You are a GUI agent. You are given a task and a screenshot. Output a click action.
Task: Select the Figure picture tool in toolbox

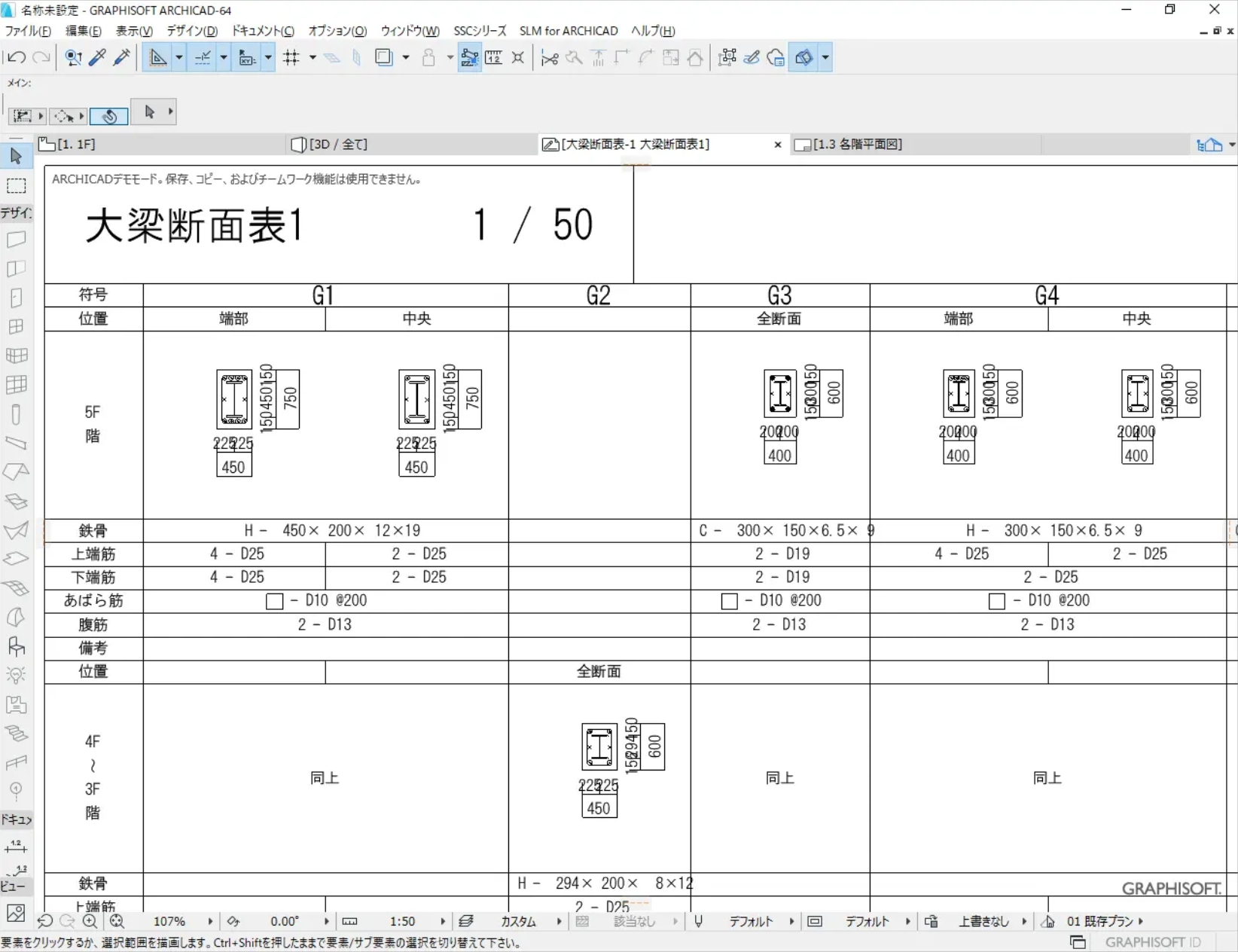click(x=16, y=914)
